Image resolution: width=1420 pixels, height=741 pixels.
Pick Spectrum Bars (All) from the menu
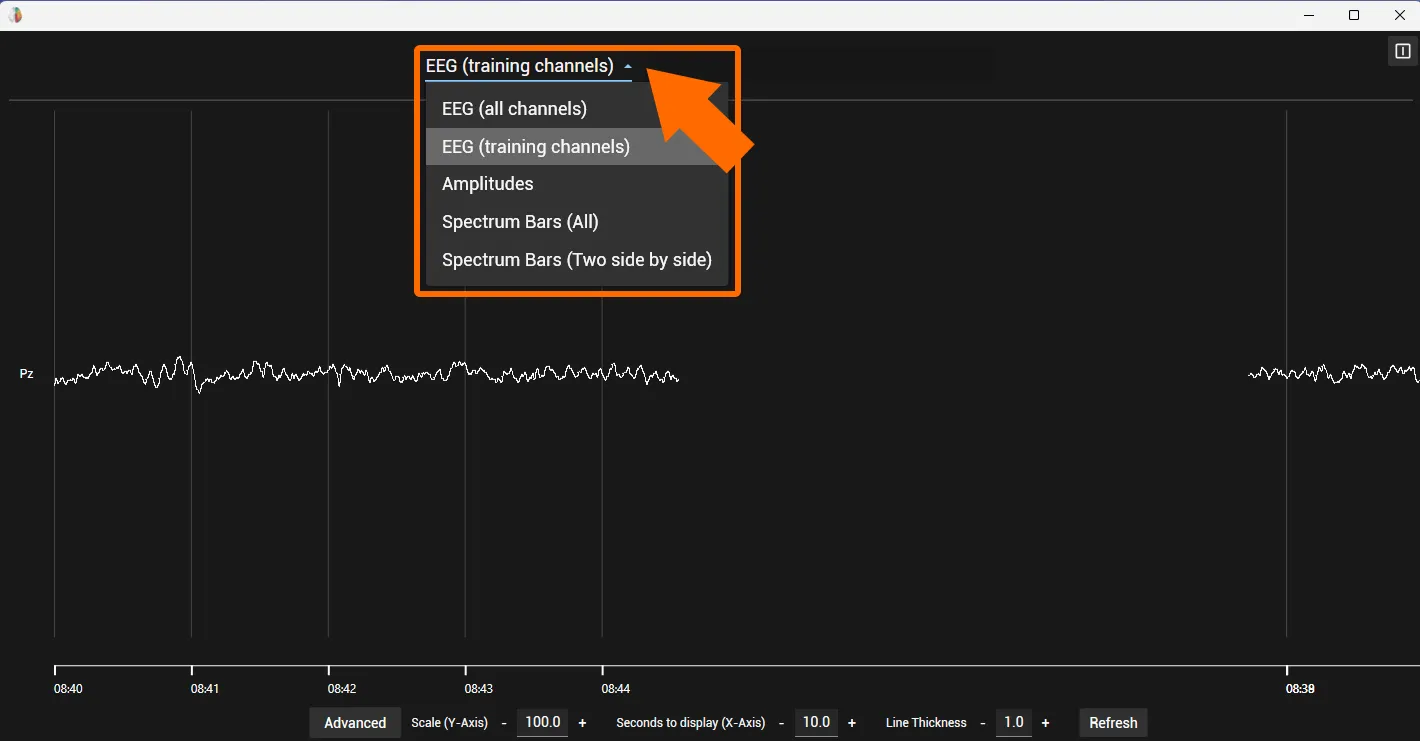(577, 222)
